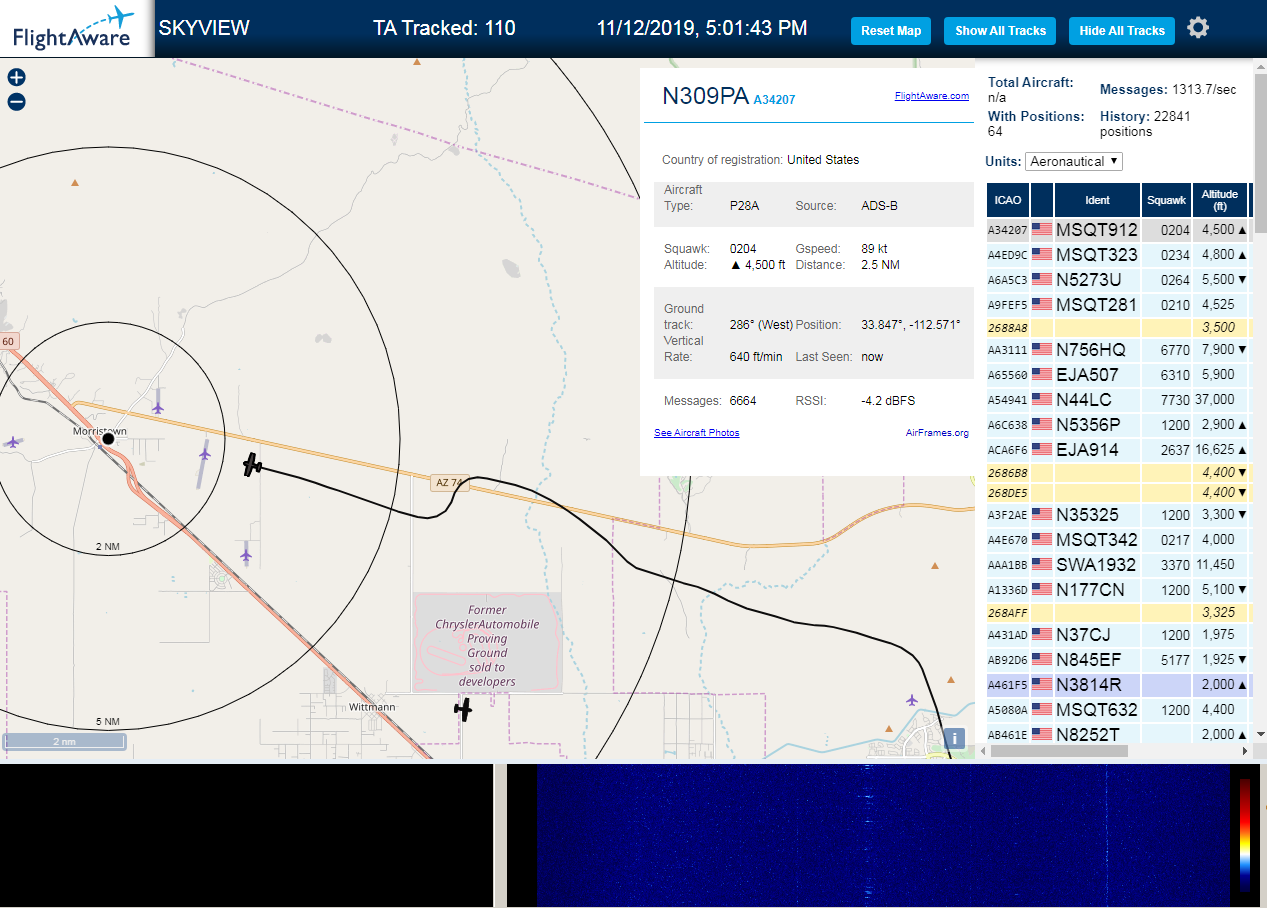
Task: Open the AirFrames.org link
Action: [937, 433]
